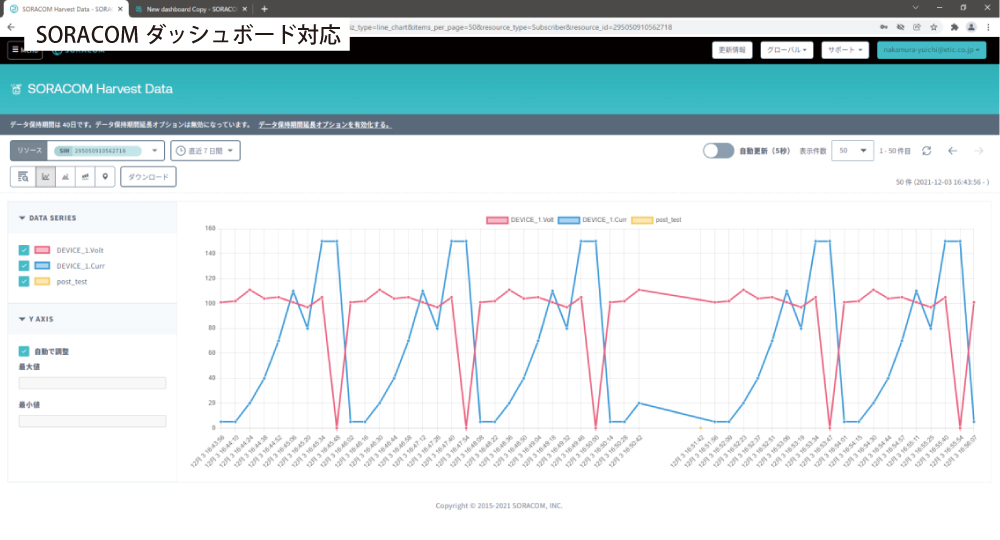
Task: Open the SIM resource dropdown
Action: [x=106, y=151]
